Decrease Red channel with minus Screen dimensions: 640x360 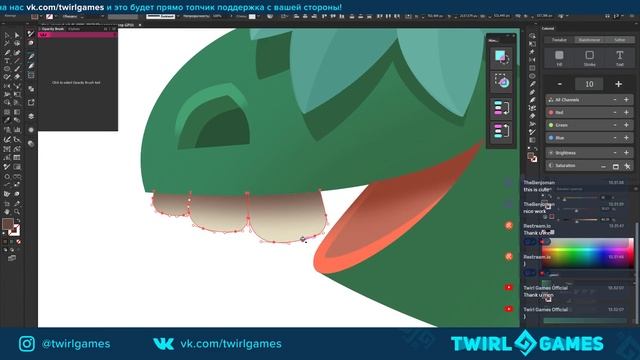coord(615,112)
